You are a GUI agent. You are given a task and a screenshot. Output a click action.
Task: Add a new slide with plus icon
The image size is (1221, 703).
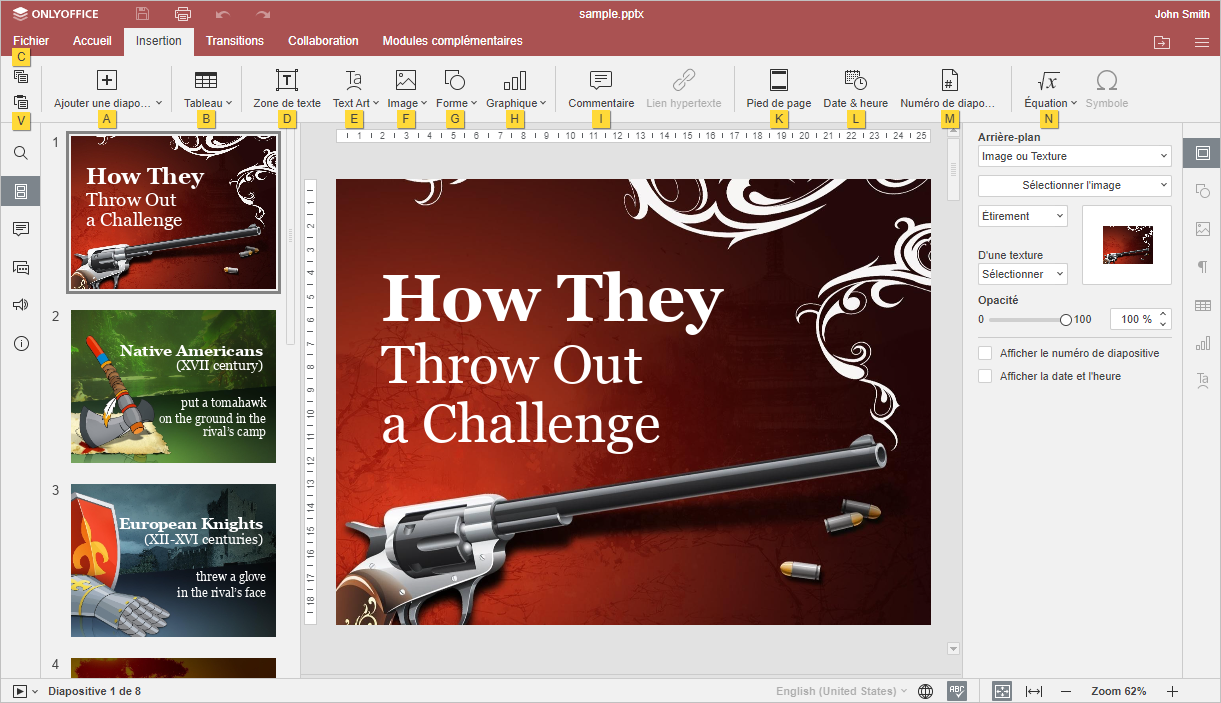pos(107,81)
